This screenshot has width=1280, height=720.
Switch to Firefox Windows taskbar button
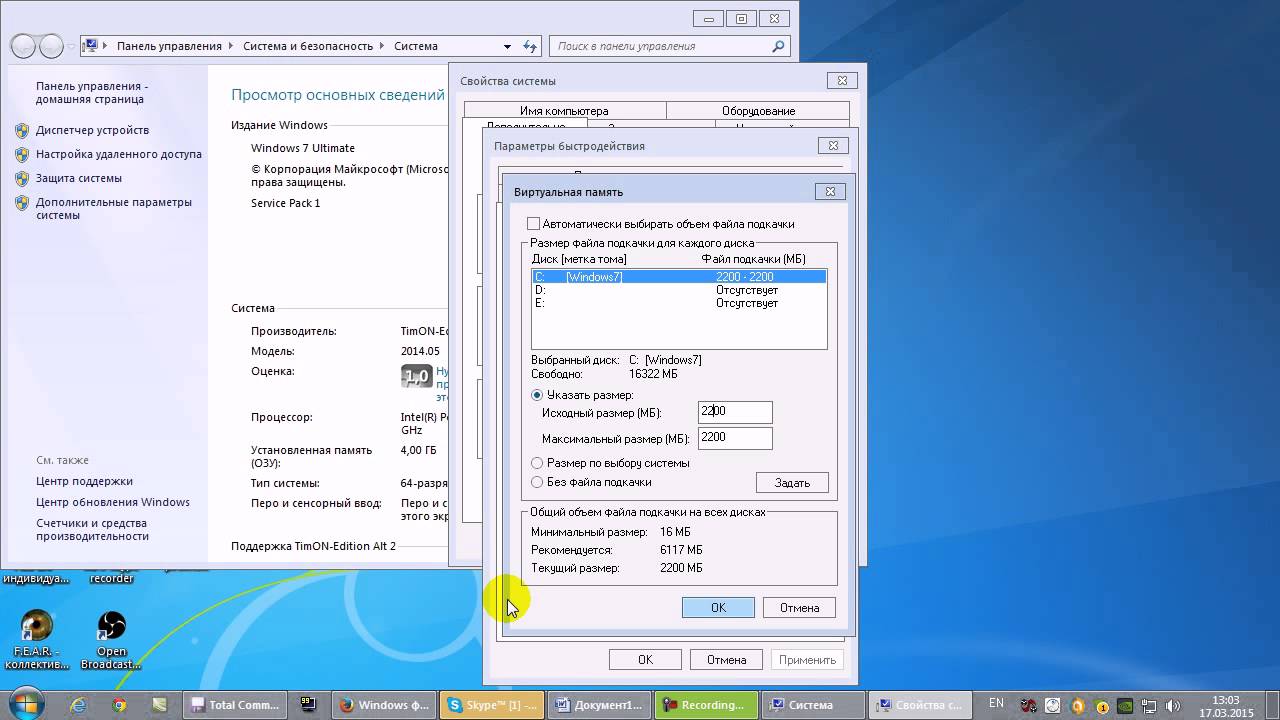(x=384, y=705)
